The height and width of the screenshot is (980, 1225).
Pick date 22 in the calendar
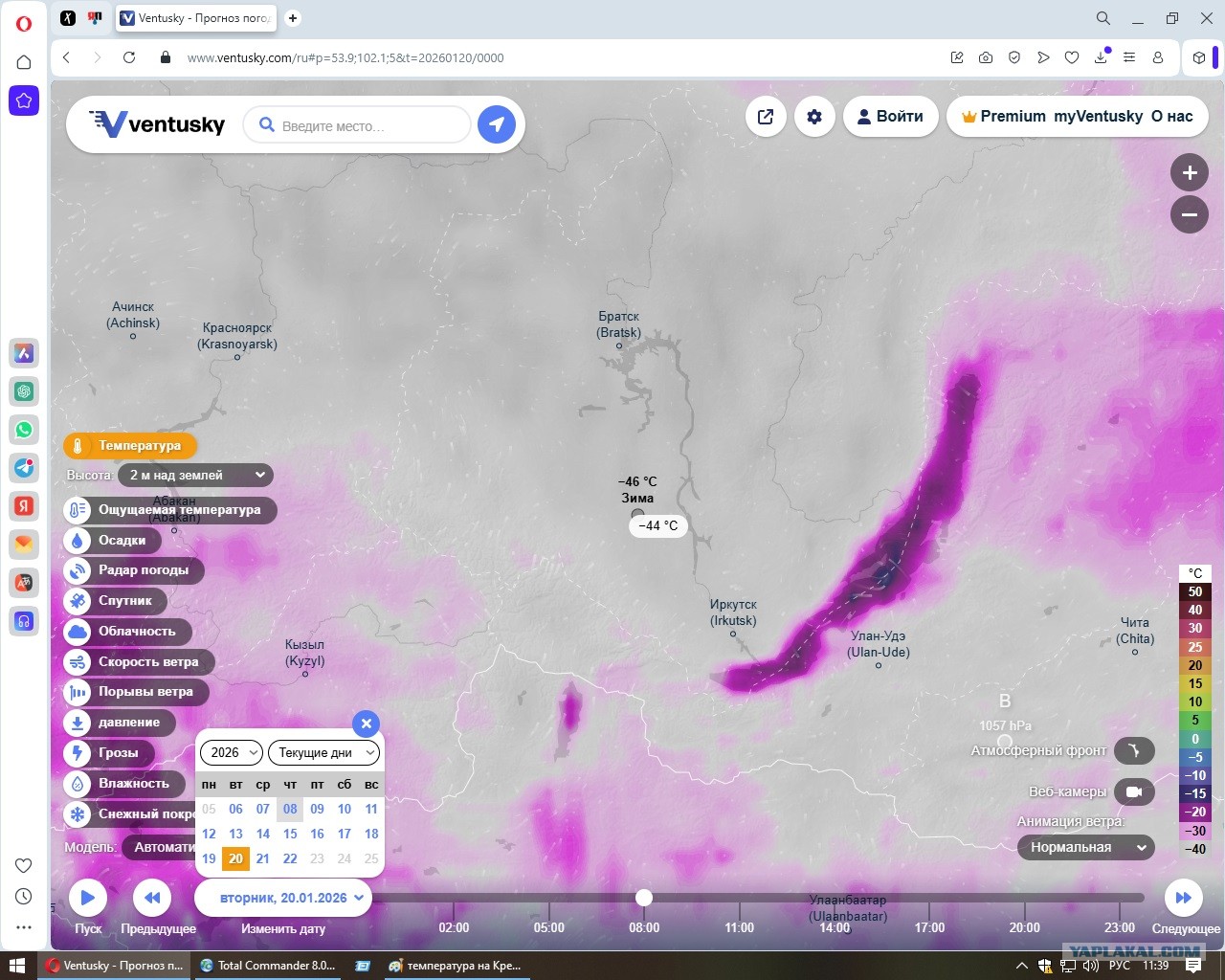click(x=290, y=858)
